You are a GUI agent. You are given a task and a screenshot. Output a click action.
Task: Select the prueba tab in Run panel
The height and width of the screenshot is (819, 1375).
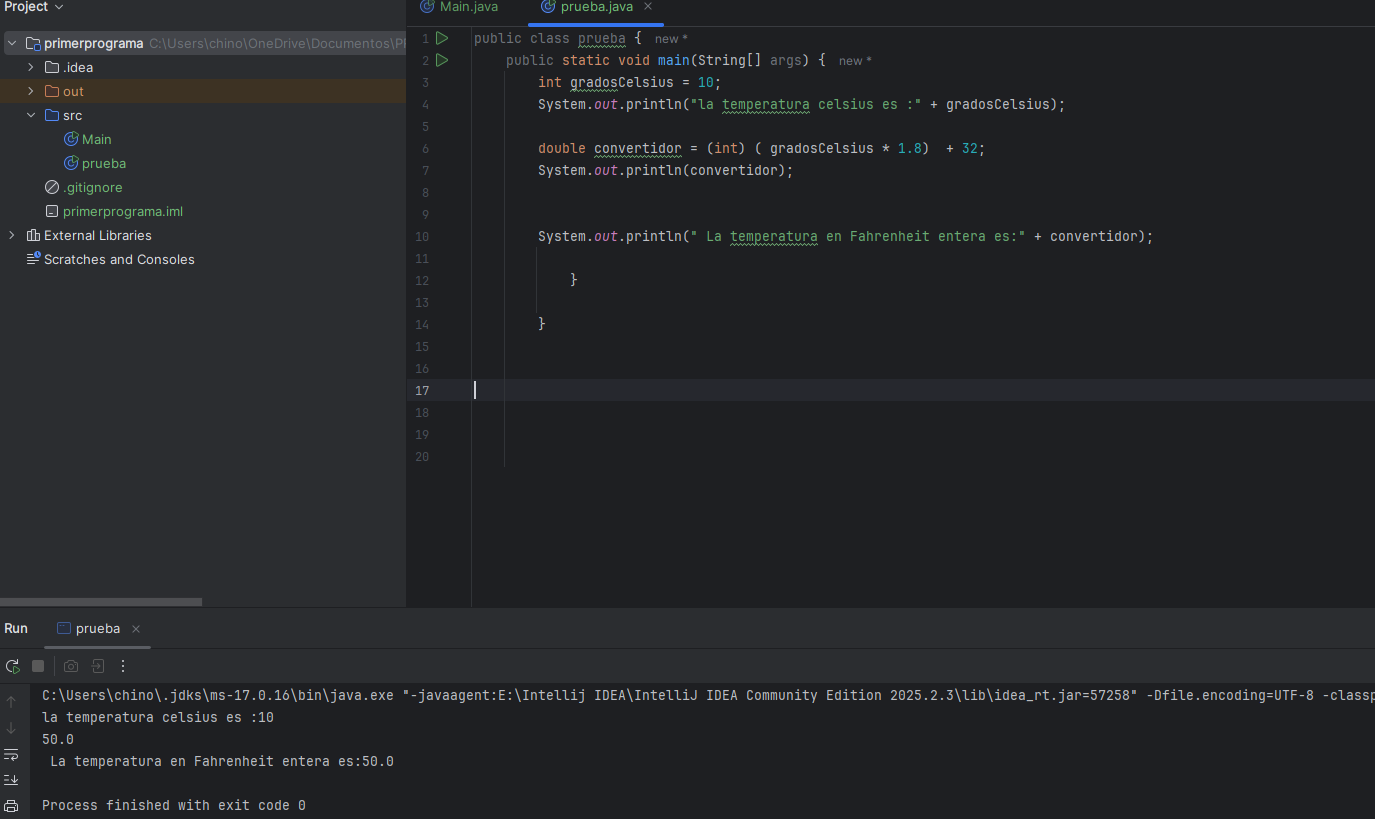pos(97,629)
